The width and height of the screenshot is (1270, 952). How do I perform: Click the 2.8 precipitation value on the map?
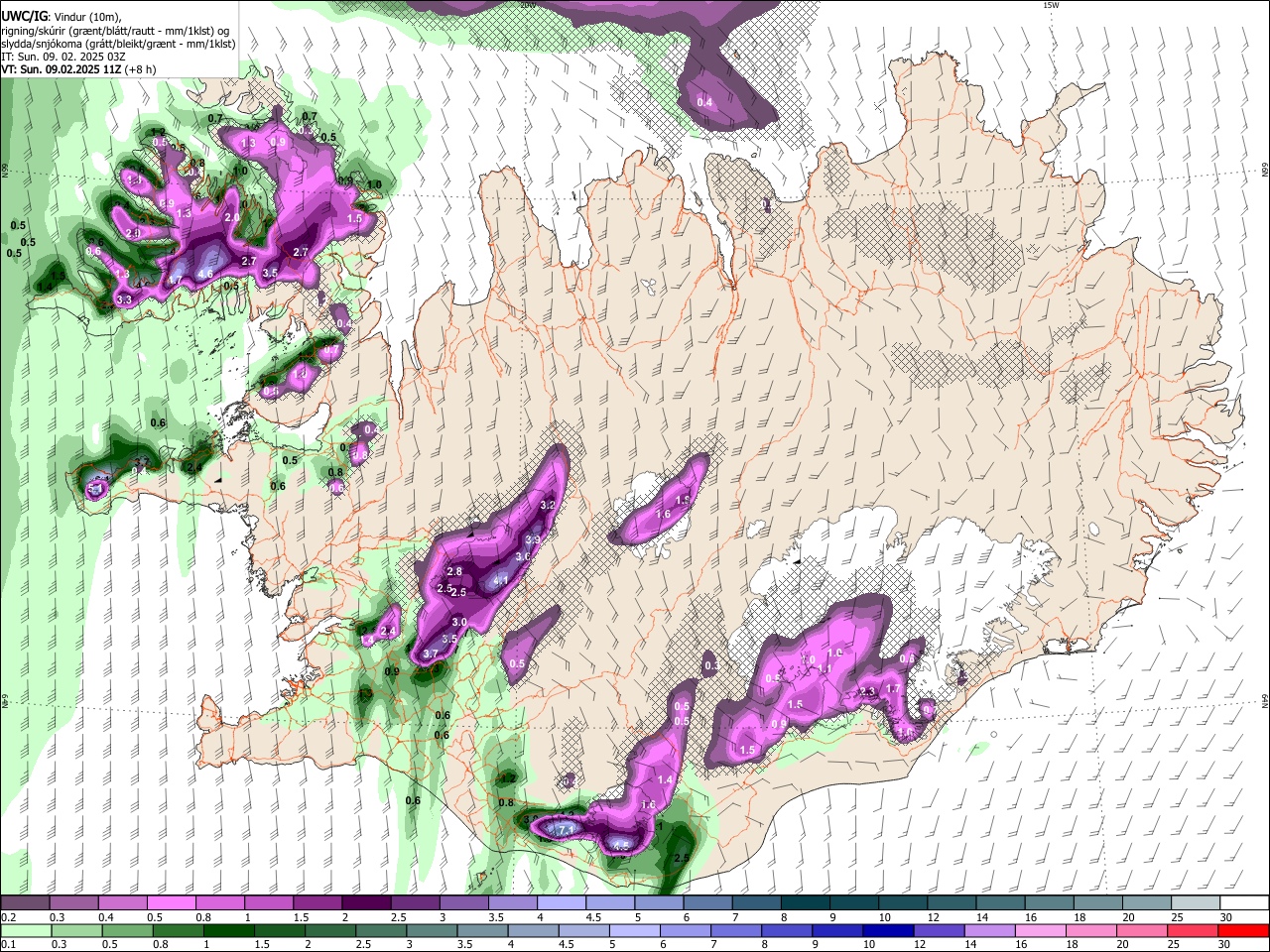tap(454, 572)
